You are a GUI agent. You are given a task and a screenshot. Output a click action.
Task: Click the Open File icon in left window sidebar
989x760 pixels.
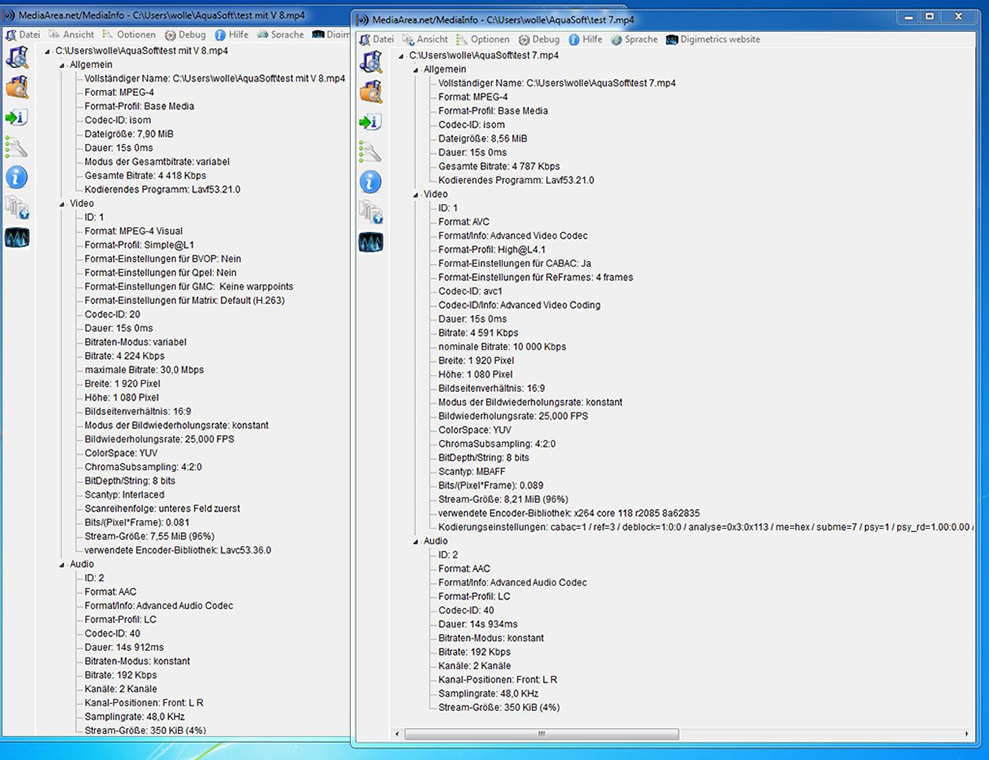point(17,57)
